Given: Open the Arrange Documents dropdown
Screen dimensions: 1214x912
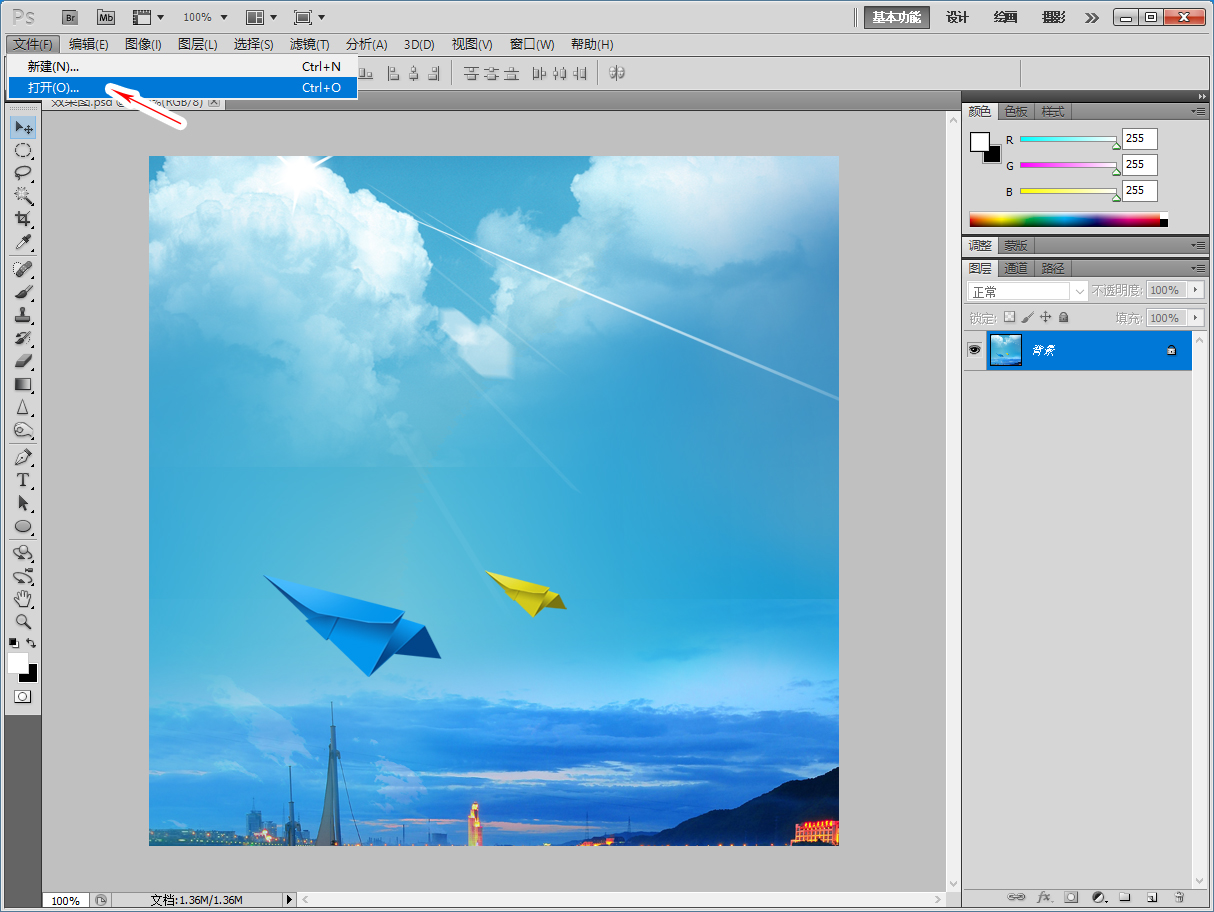Looking at the screenshot, I should coord(261,17).
